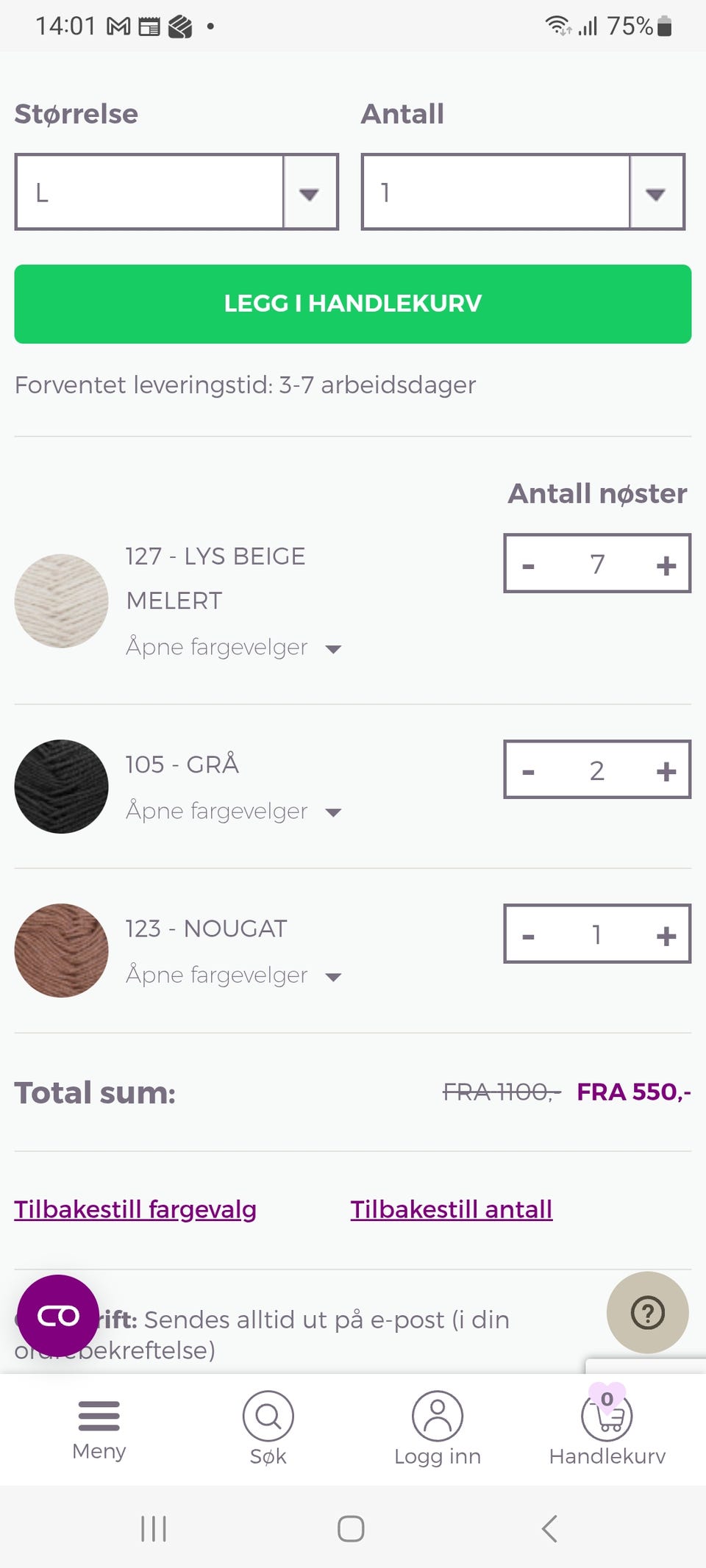Tap the question mark help bubble
Viewport: 706px width, 1568px height.
click(x=648, y=1312)
